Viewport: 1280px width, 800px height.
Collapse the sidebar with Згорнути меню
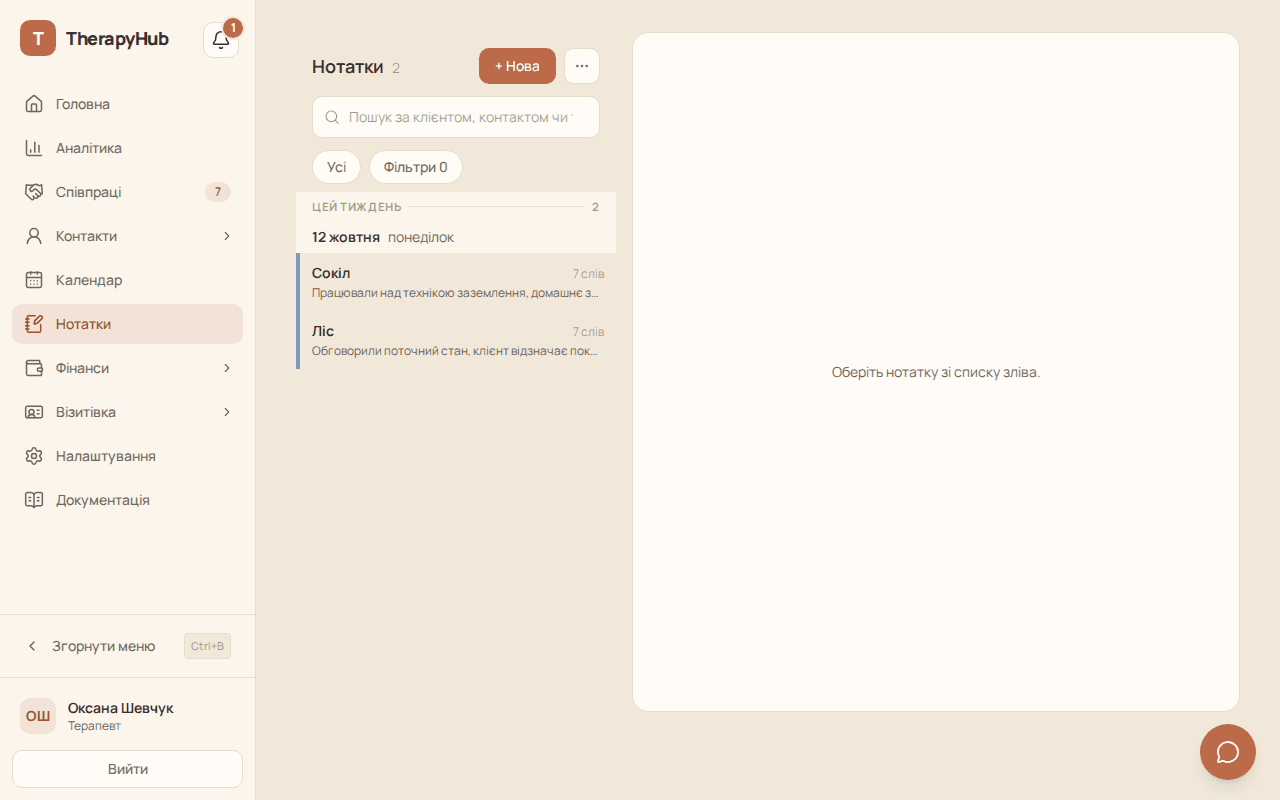128,646
